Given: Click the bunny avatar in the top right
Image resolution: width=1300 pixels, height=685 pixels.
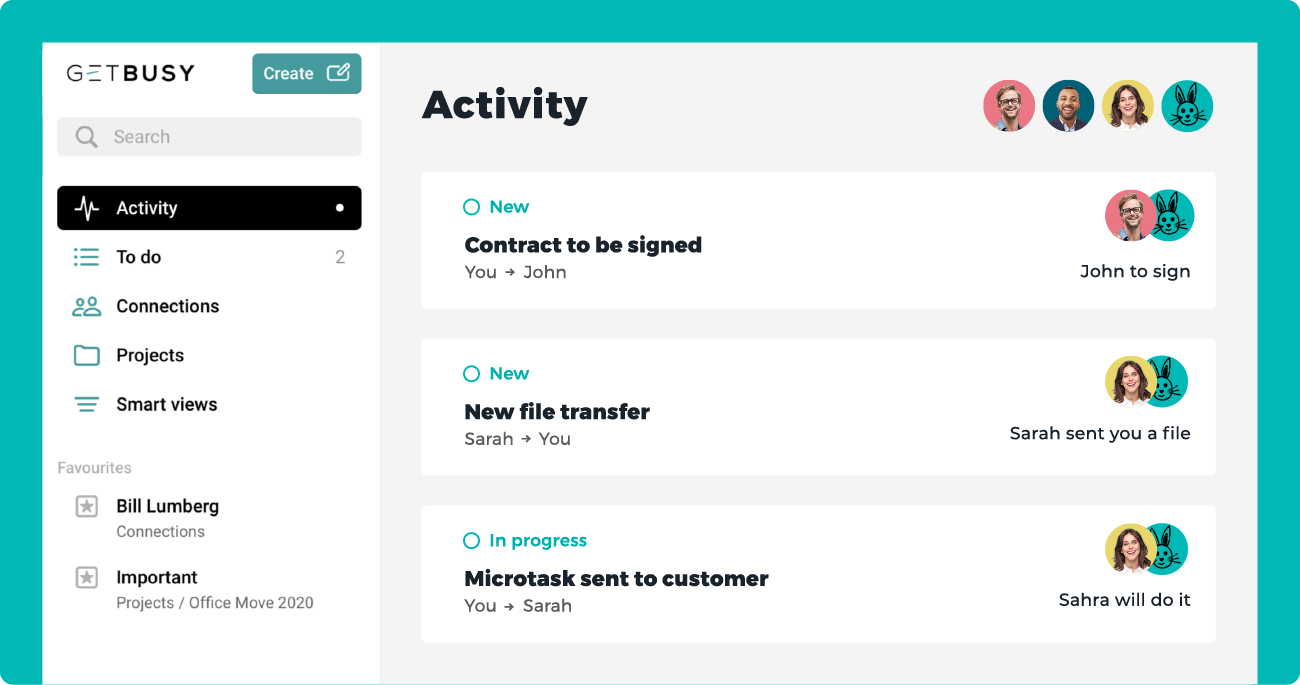Looking at the screenshot, I should [x=1187, y=104].
